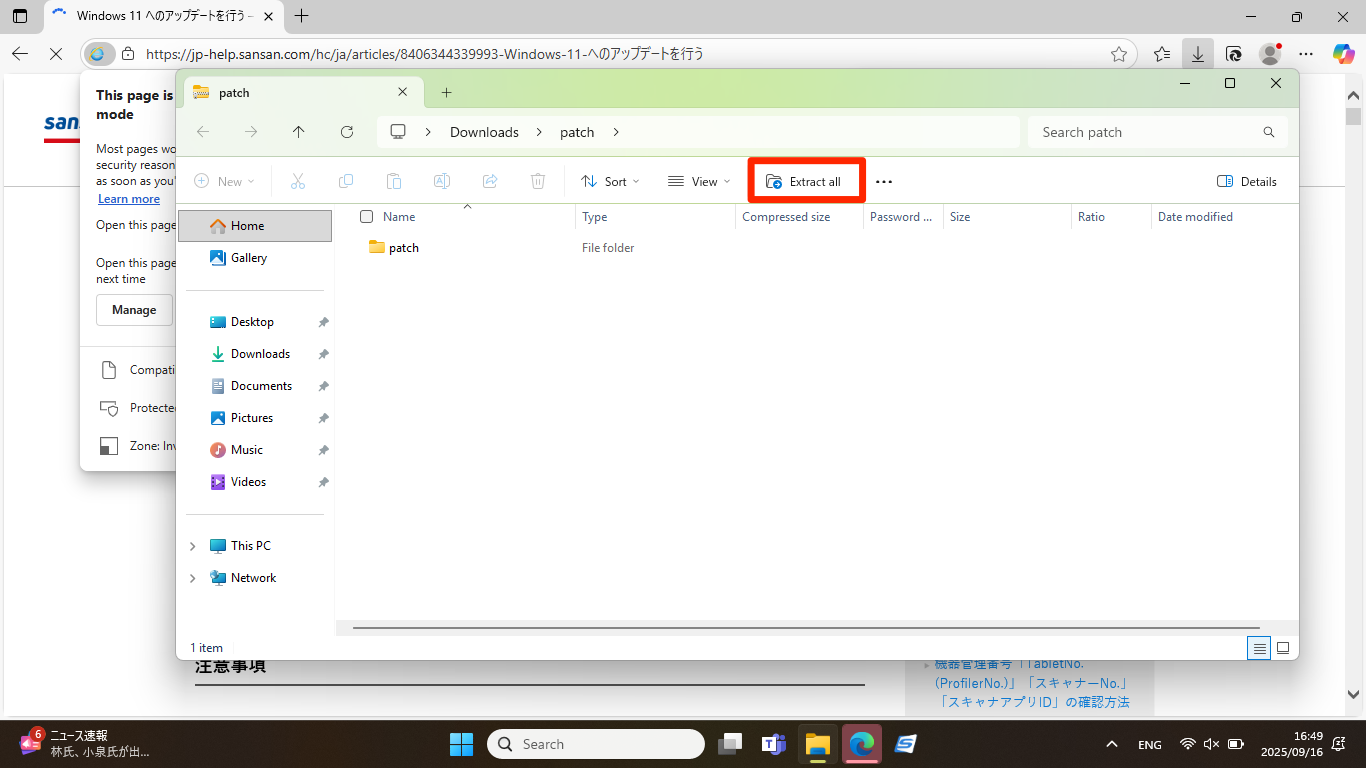Refresh the patch folder view
This screenshot has width=1366, height=768.
(x=347, y=132)
